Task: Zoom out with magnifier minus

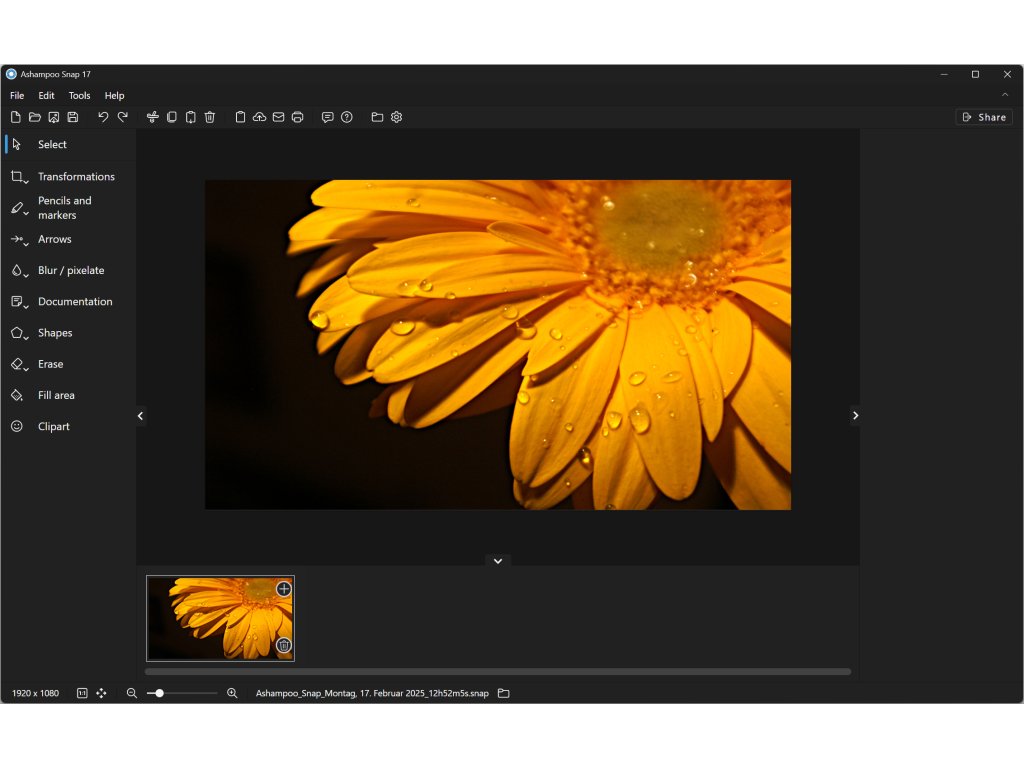Action: [x=132, y=693]
